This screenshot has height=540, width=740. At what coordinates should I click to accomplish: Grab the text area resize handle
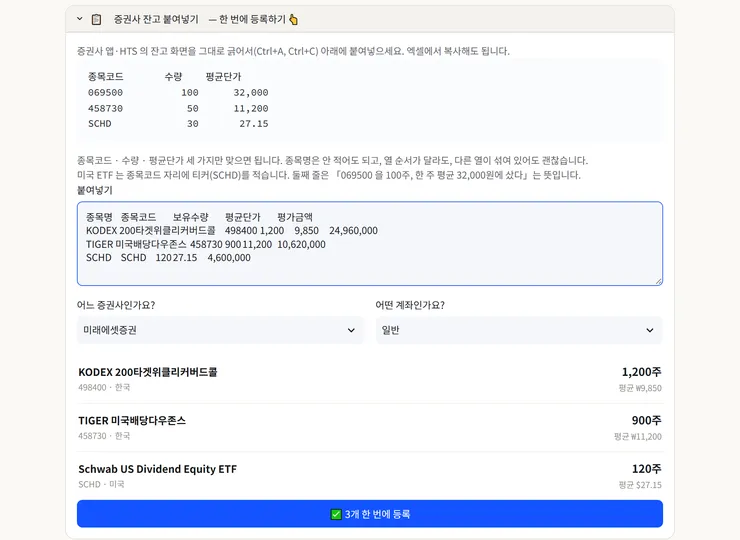pos(659,281)
